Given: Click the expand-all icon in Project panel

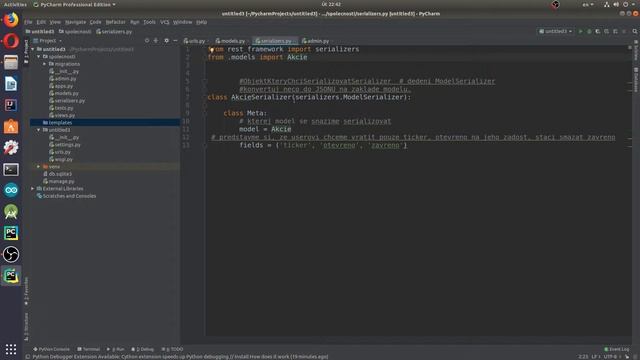Looking at the screenshot, I should pyautogui.click(x=156, y=40).
